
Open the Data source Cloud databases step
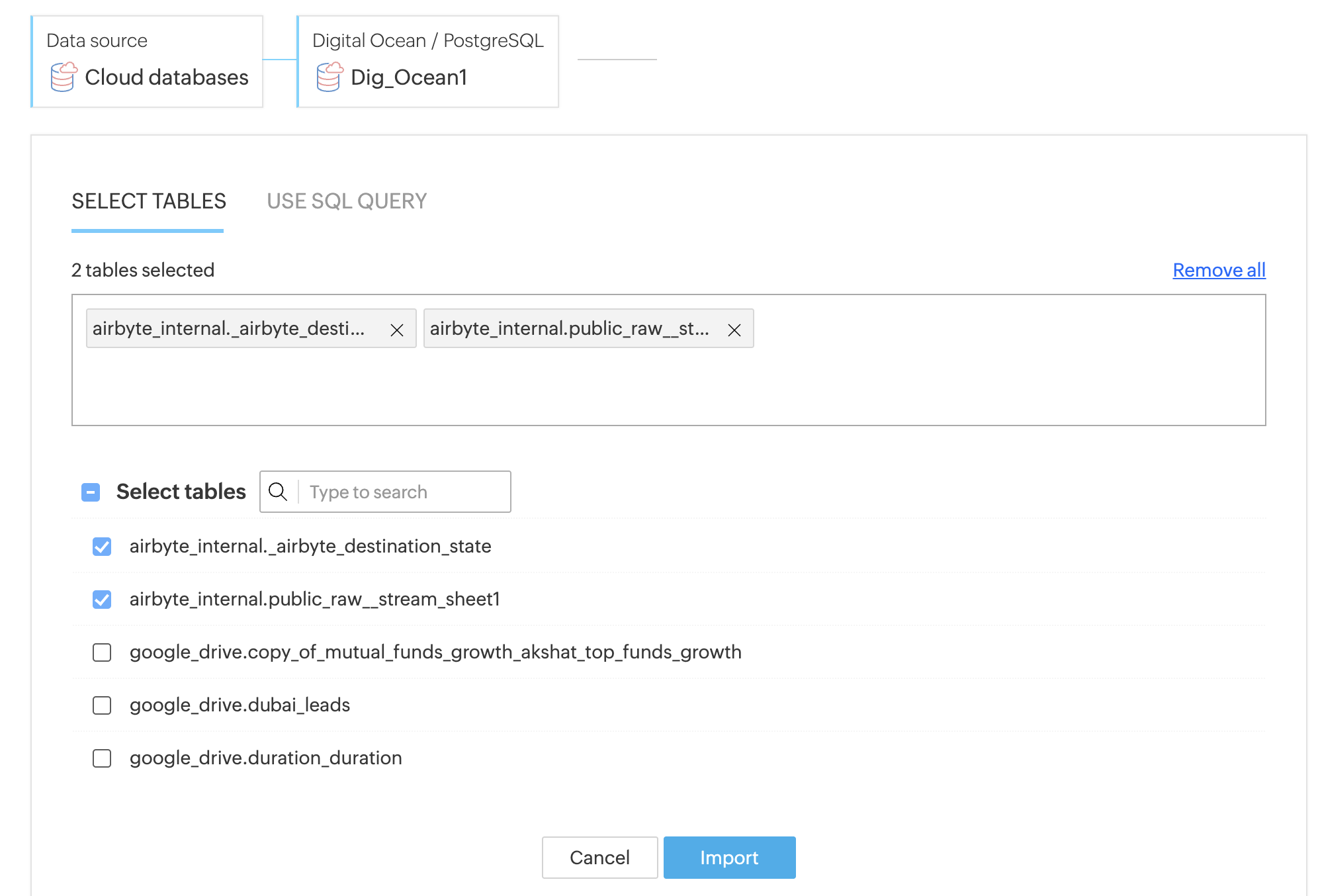(x=148, y=62)
